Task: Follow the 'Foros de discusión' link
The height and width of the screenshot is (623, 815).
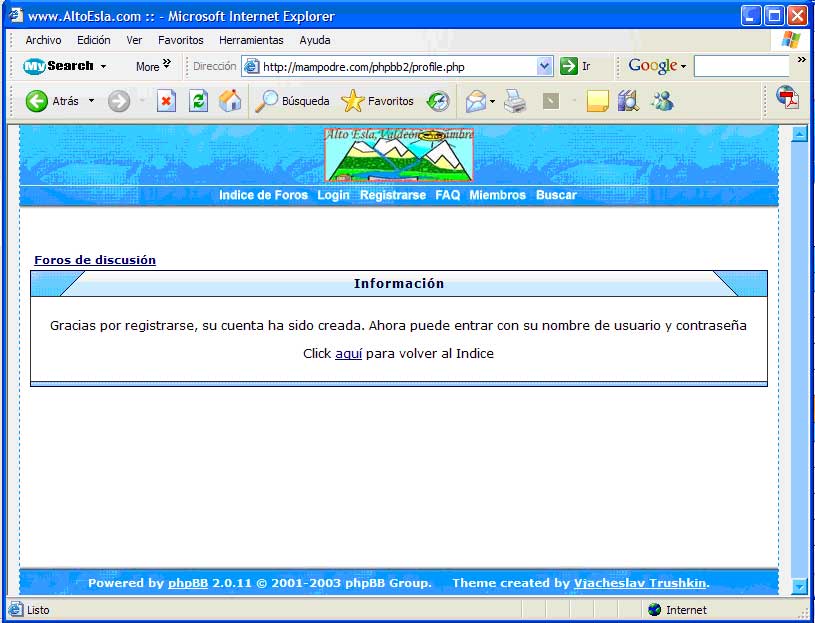Action: click(95, 260)
